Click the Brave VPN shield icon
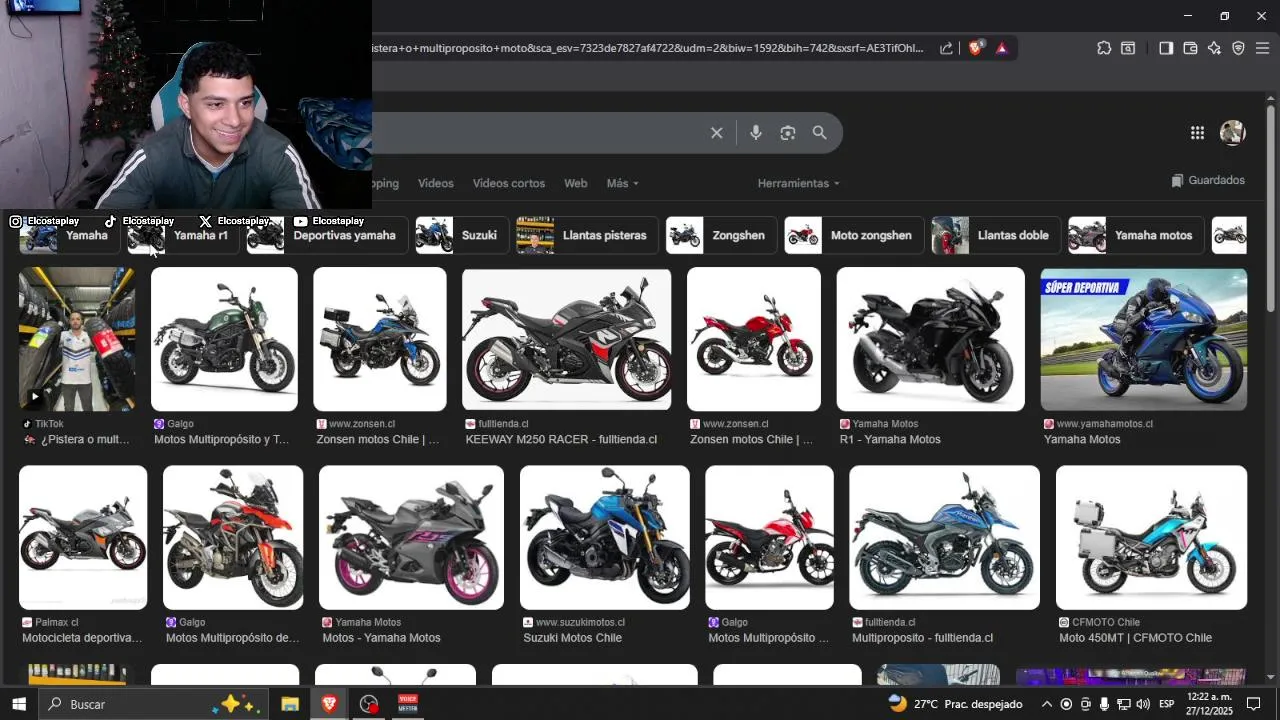The width and height of the screenshot is (1280, 720). [x=1238, y=48]
